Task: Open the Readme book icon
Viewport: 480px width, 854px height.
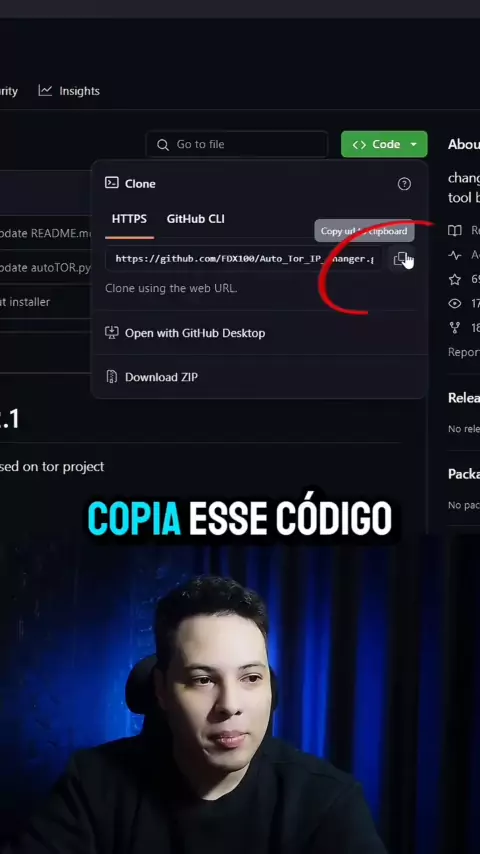Action: click(x=455, y=230)
